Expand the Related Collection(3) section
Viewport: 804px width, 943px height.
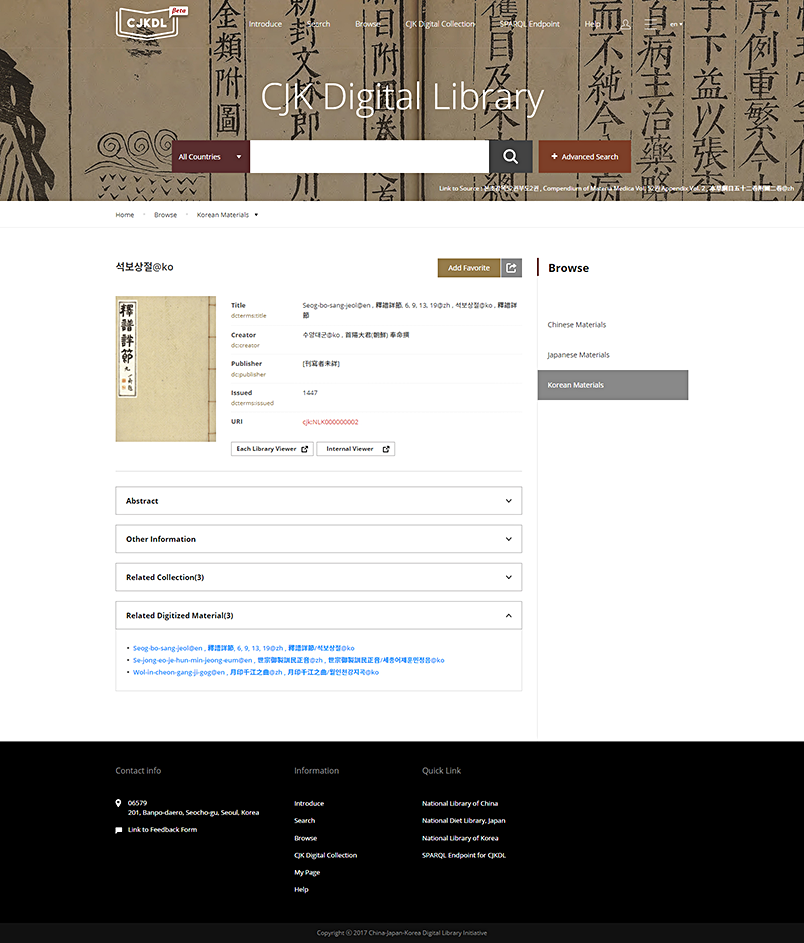point(319,577)
